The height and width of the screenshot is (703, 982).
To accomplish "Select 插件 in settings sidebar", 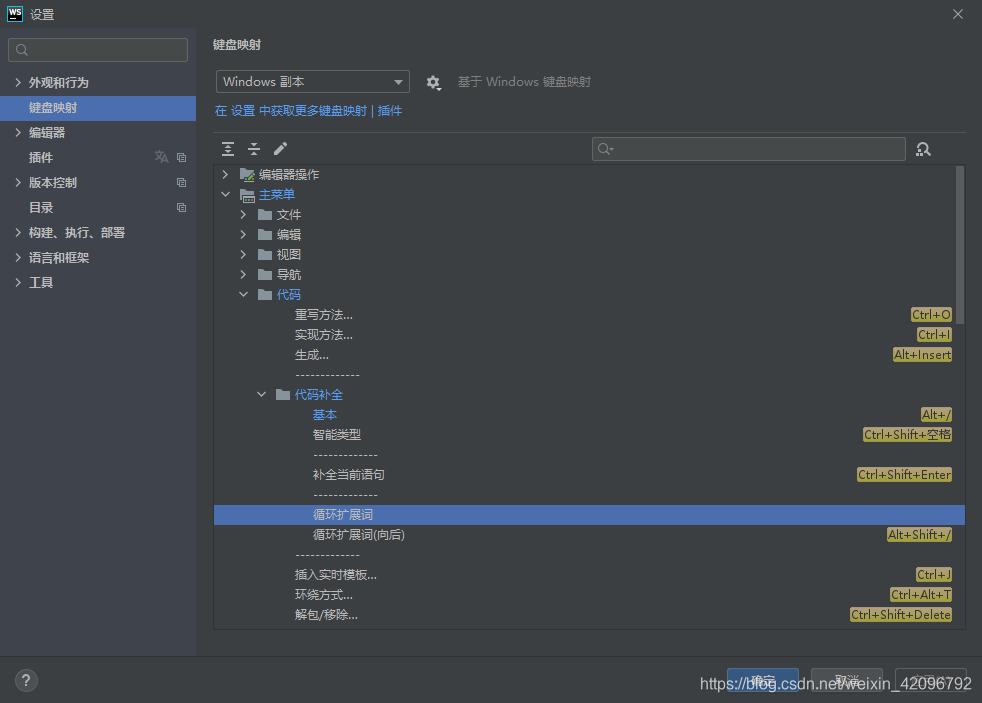I will [x=98, y=158].
